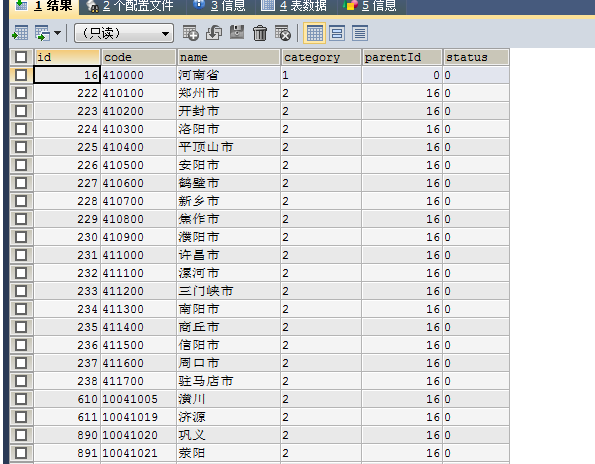Select the name cell 信阳市
The height and width of the screenshot is (464, 595).
228,345
